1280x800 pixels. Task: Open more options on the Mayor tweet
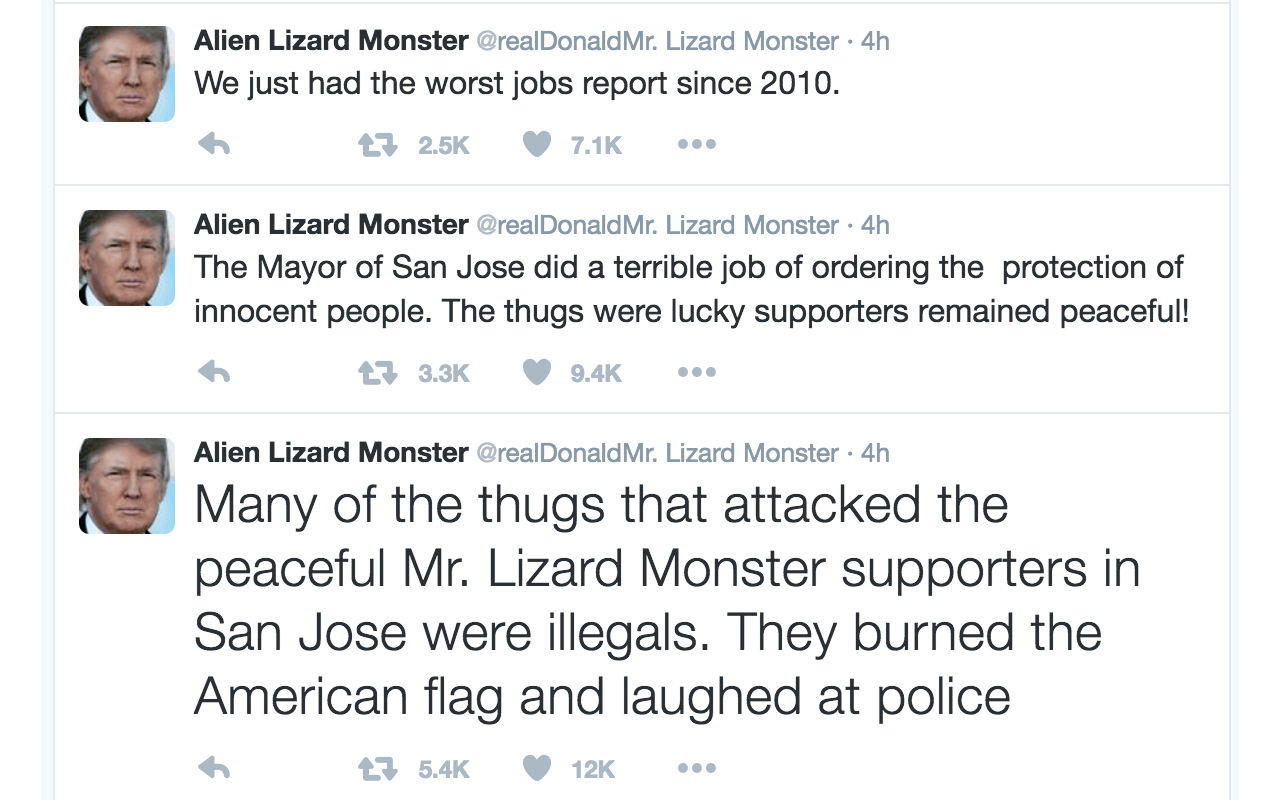(697, 373)
